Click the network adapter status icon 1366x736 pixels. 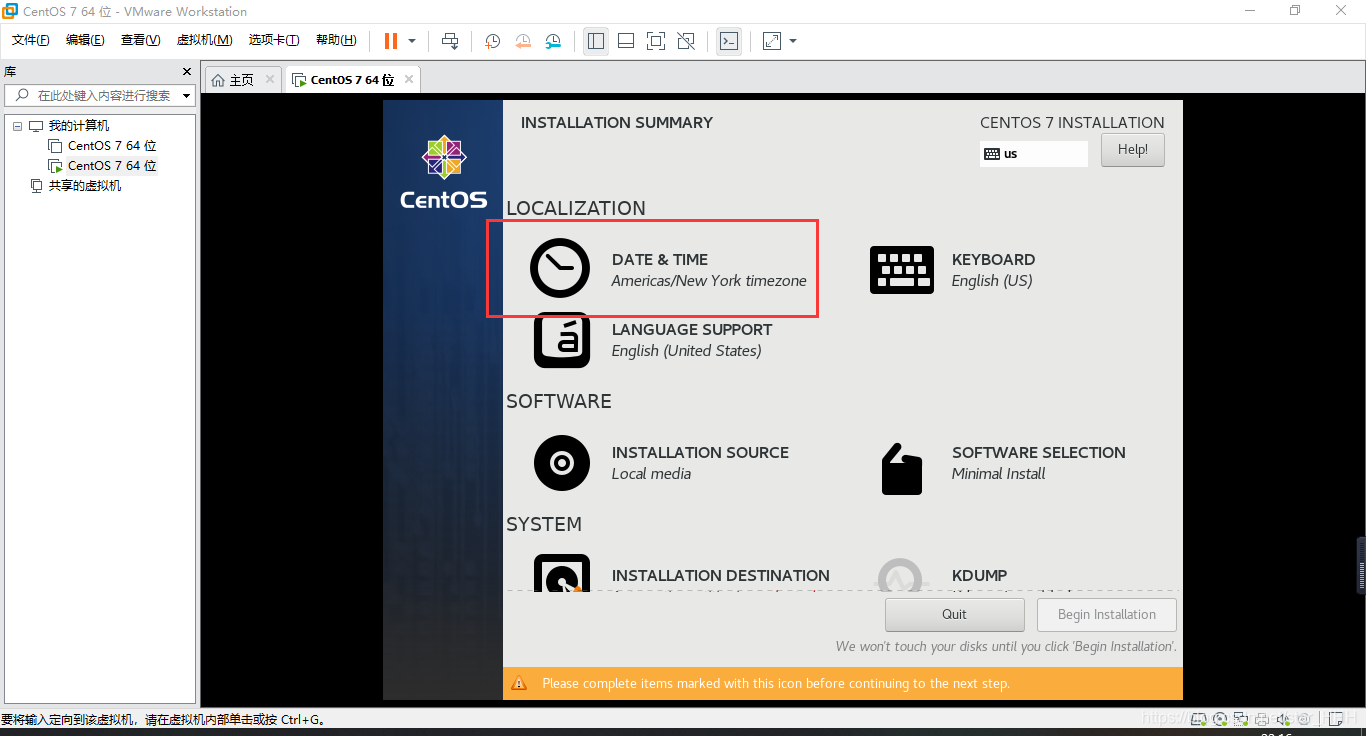1241,718
